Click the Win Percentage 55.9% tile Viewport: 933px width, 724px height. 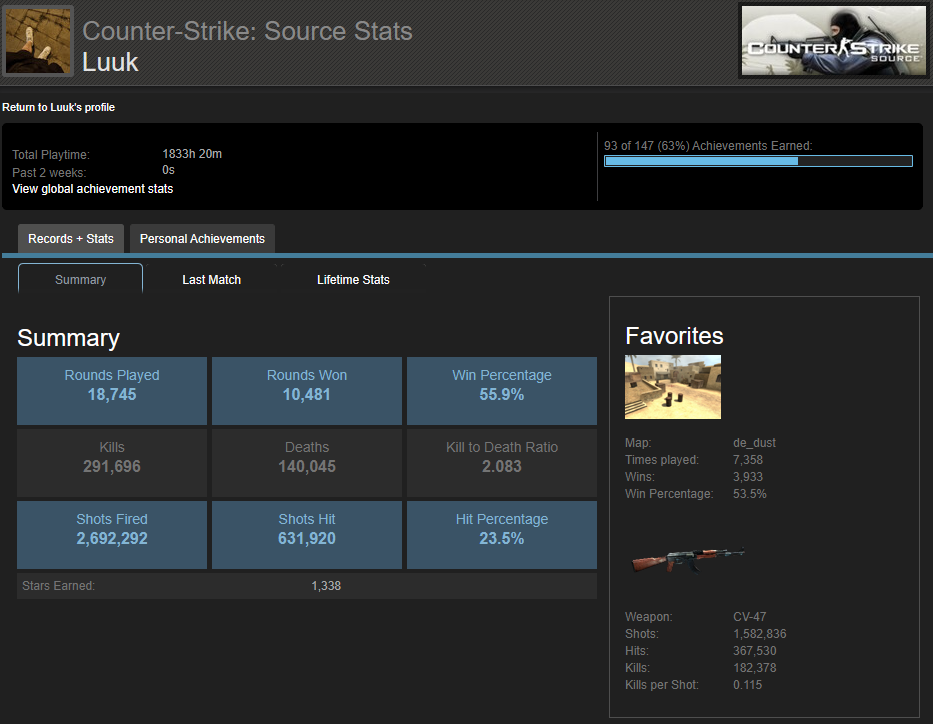click(502, 391)
